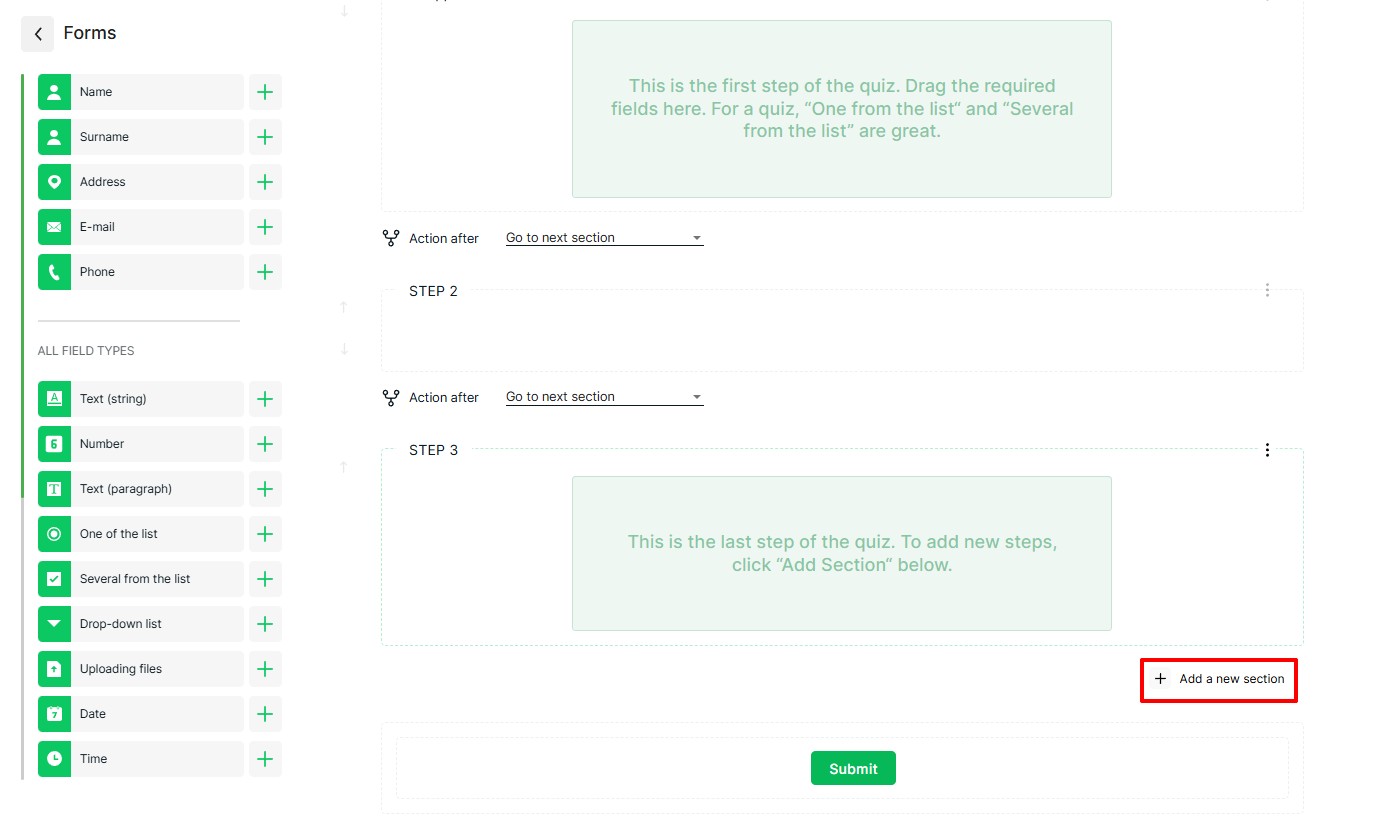Click the plus icon next to Surname
This screenshot has width=1382, height=825.
265,137
